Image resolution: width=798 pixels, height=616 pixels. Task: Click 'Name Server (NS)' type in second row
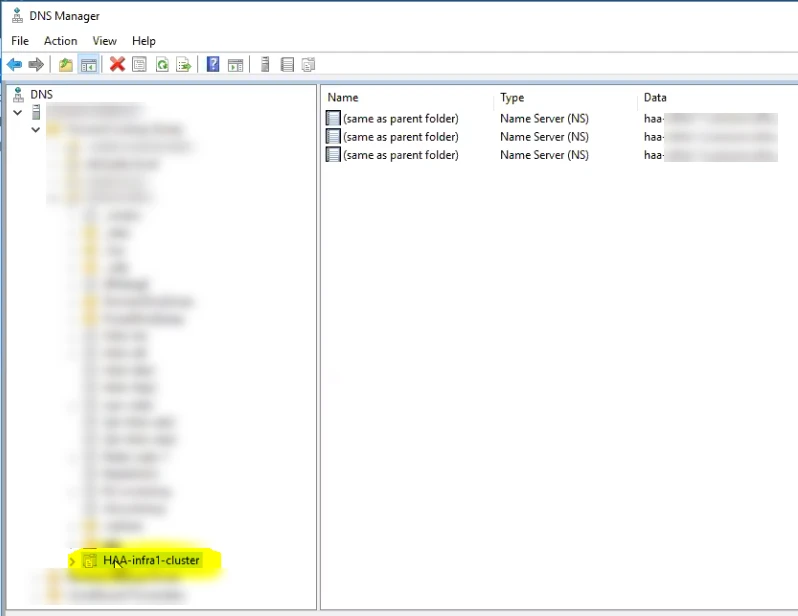pos(545,137)
